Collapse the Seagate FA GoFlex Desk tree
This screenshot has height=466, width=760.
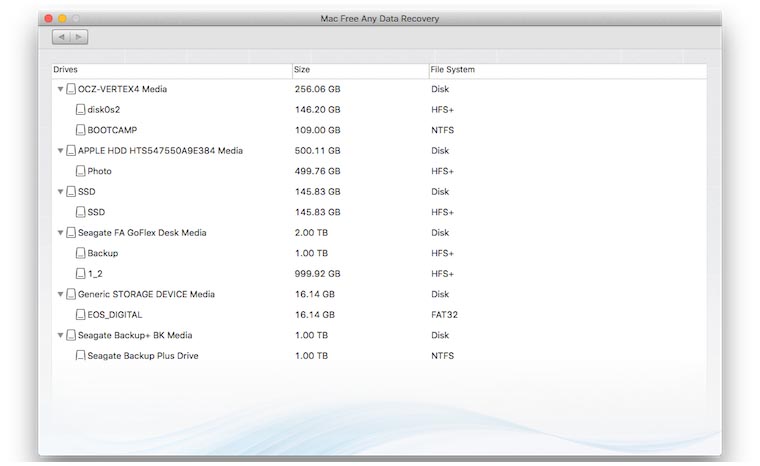[x=60, y=233]
